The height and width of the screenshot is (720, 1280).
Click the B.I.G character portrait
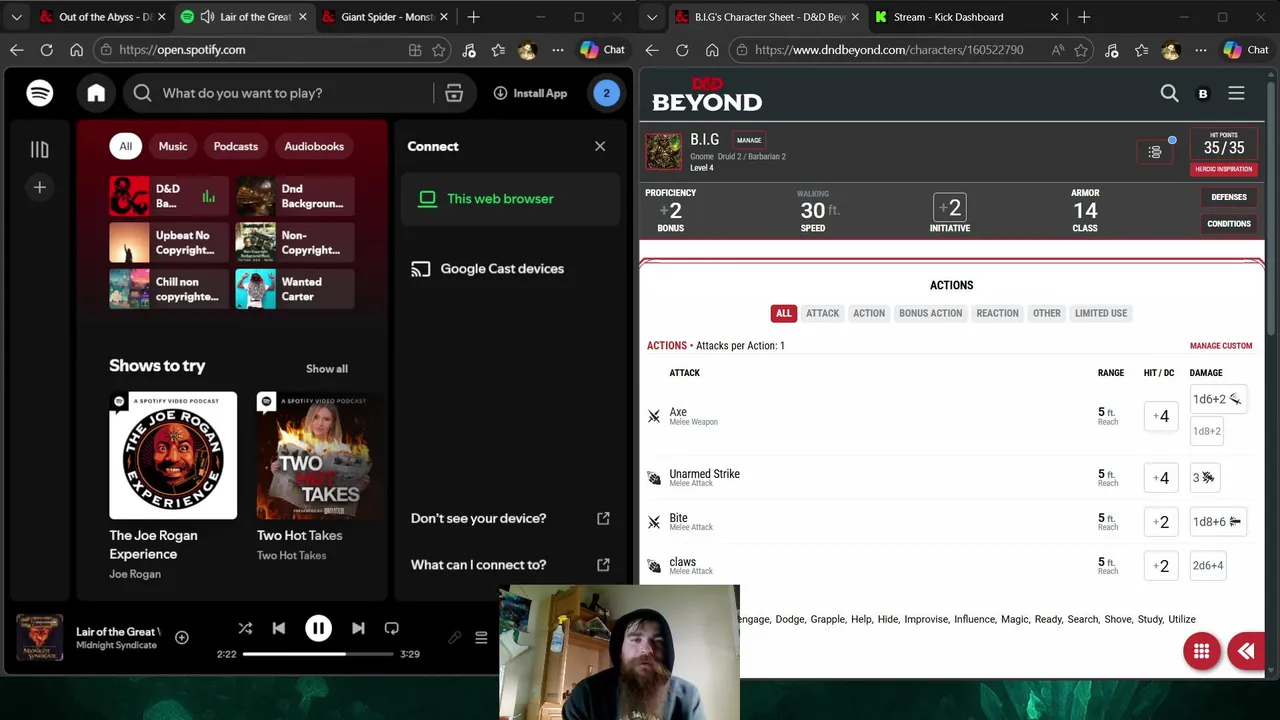coord(663,152)
